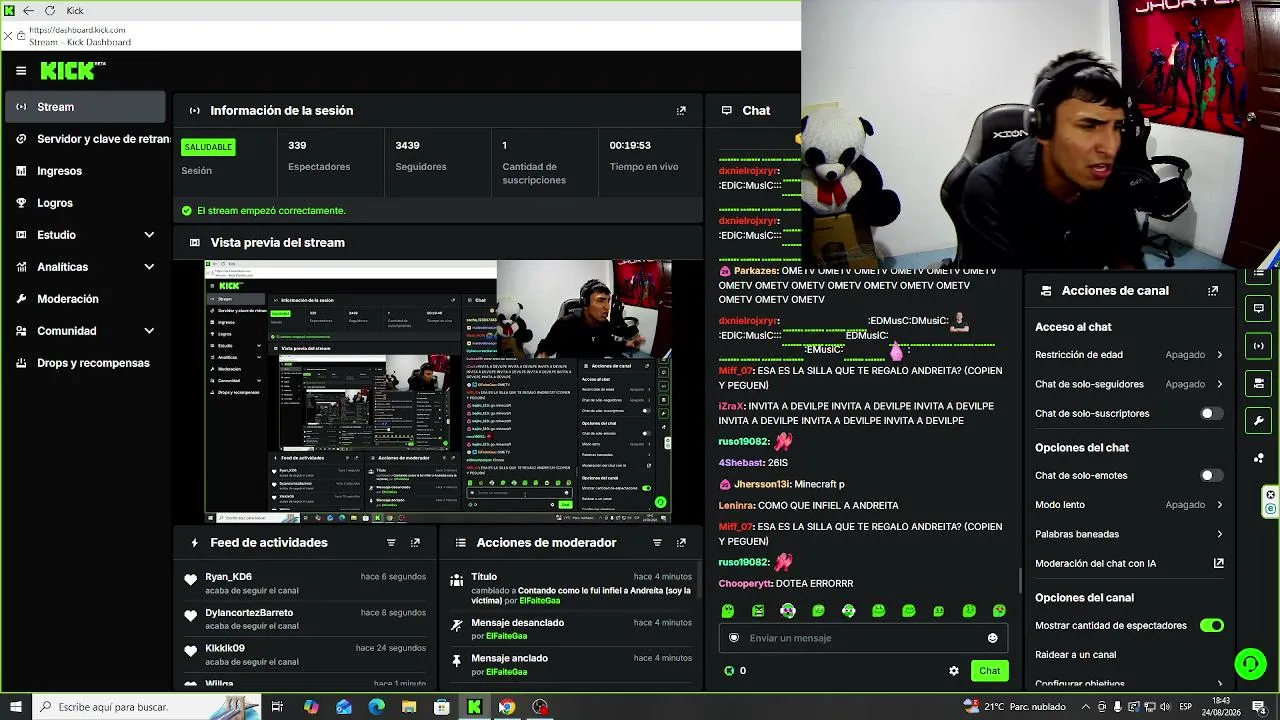Click the chat bubble icon in right sidebar

click(1259, 308)
